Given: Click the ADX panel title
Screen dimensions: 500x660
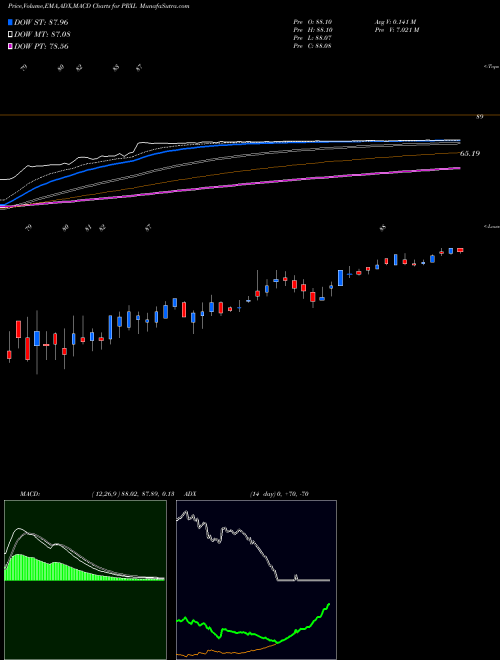Looking at the screenshot, I should 191,494.
